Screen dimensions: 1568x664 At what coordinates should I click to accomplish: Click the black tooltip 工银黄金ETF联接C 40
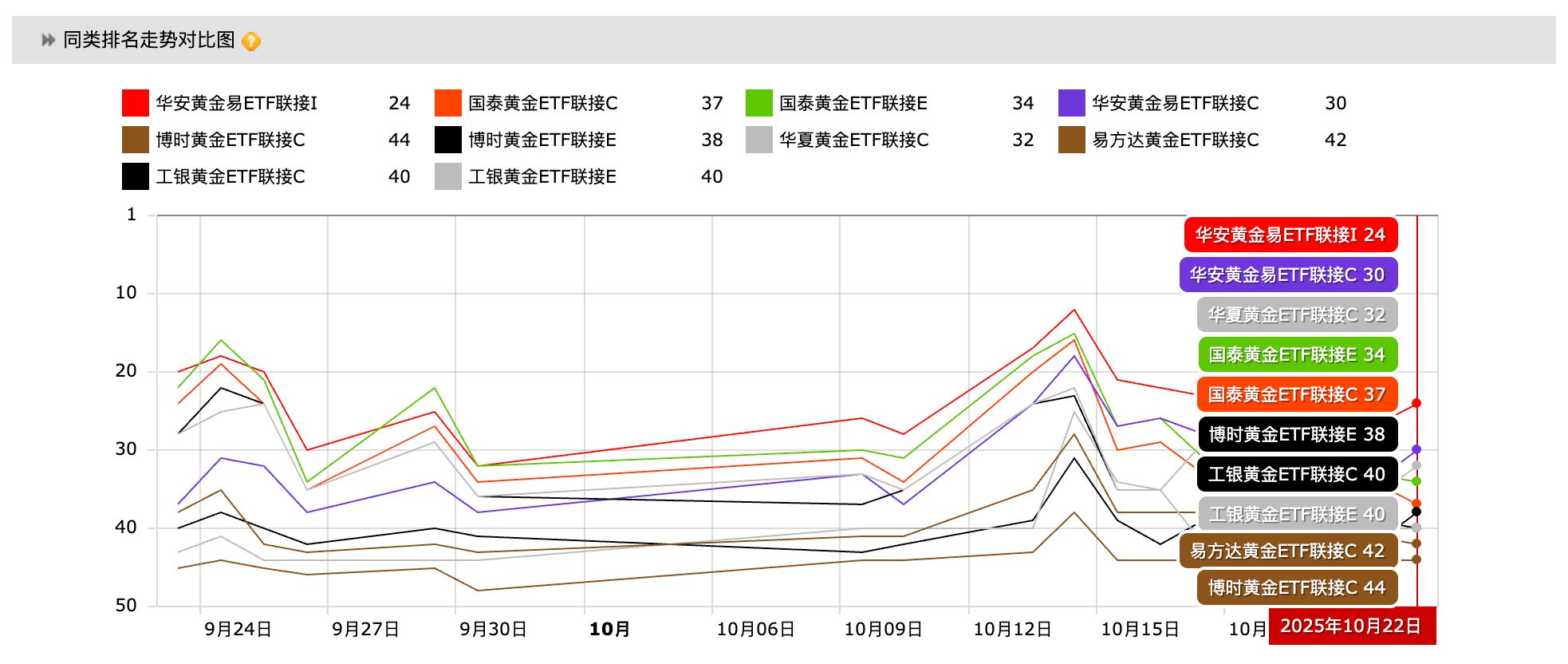[1297, 474]
